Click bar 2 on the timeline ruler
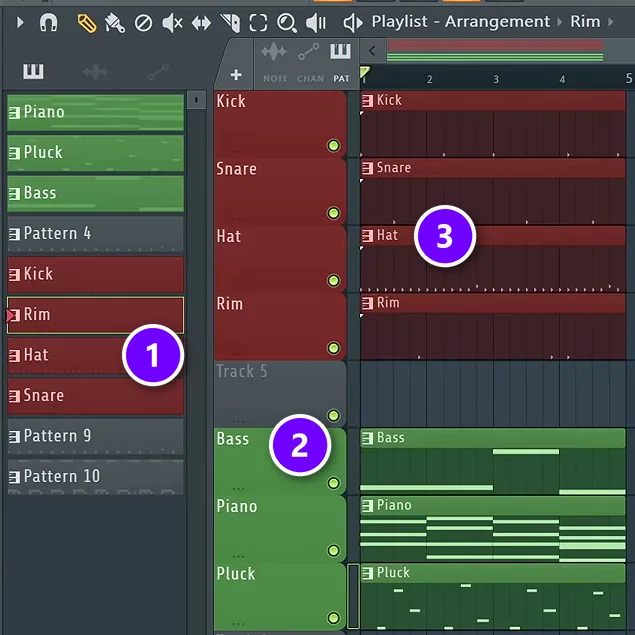 [429, 79]
